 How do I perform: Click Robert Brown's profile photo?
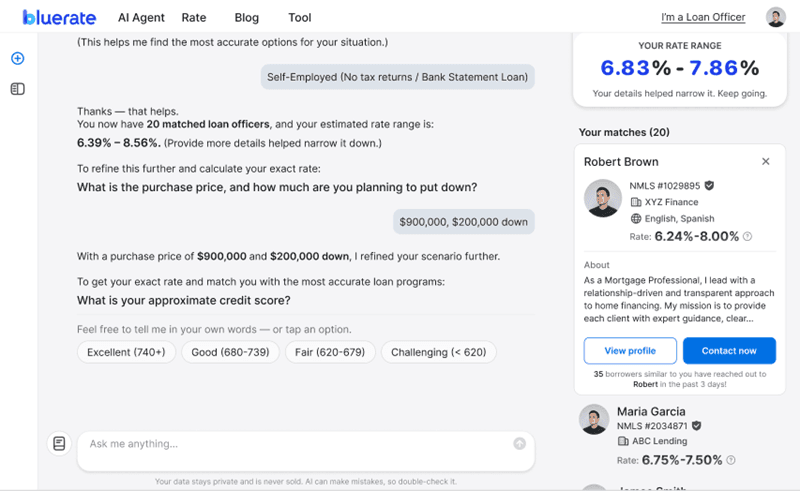(x=603, y=198)
